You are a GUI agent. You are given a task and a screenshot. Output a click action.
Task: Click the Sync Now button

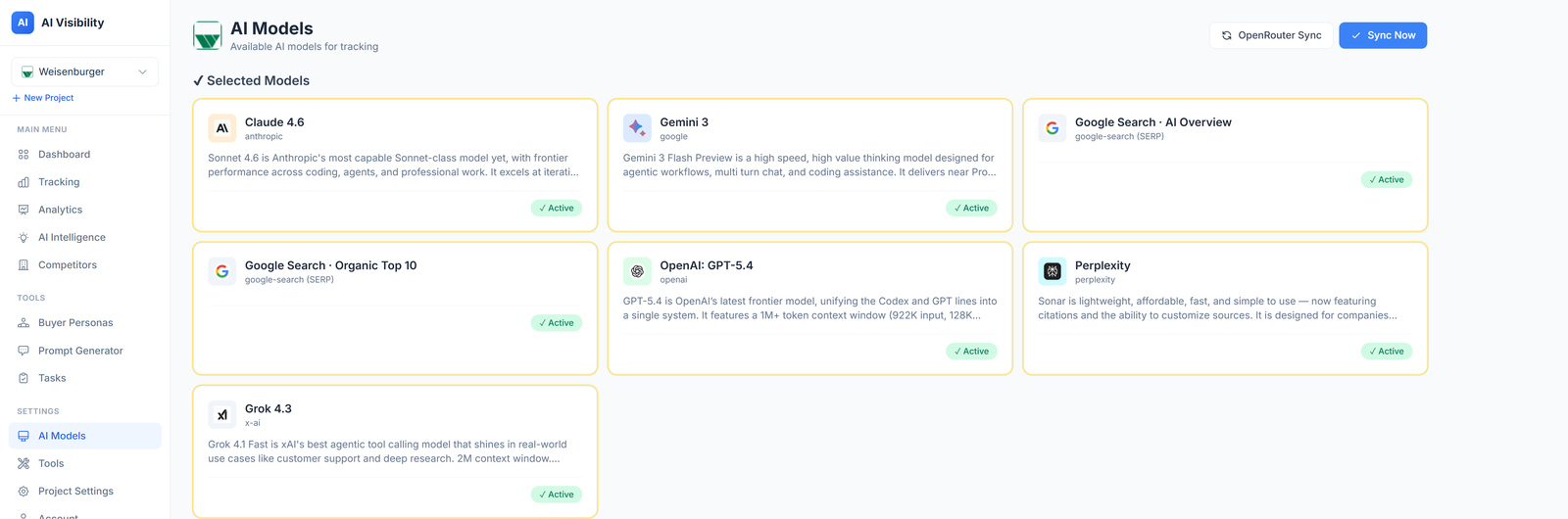[x=1383, y=35]
